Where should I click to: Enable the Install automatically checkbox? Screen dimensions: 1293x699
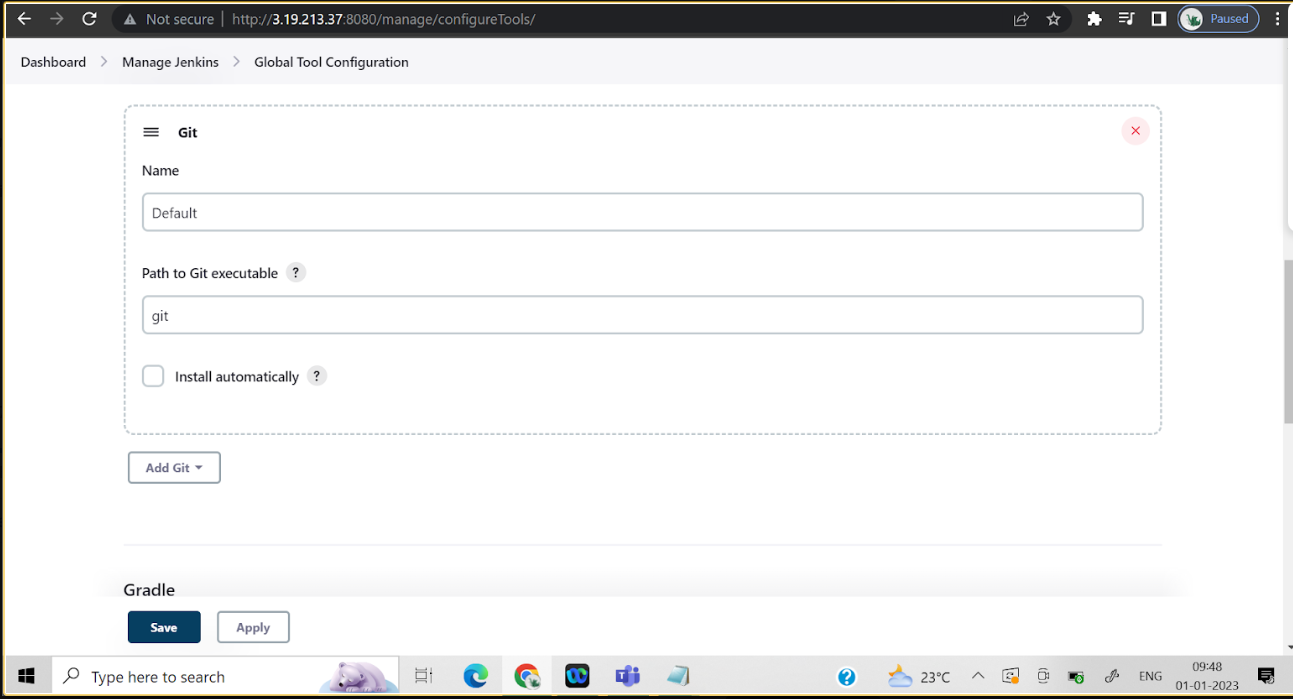tap(152, 376)
